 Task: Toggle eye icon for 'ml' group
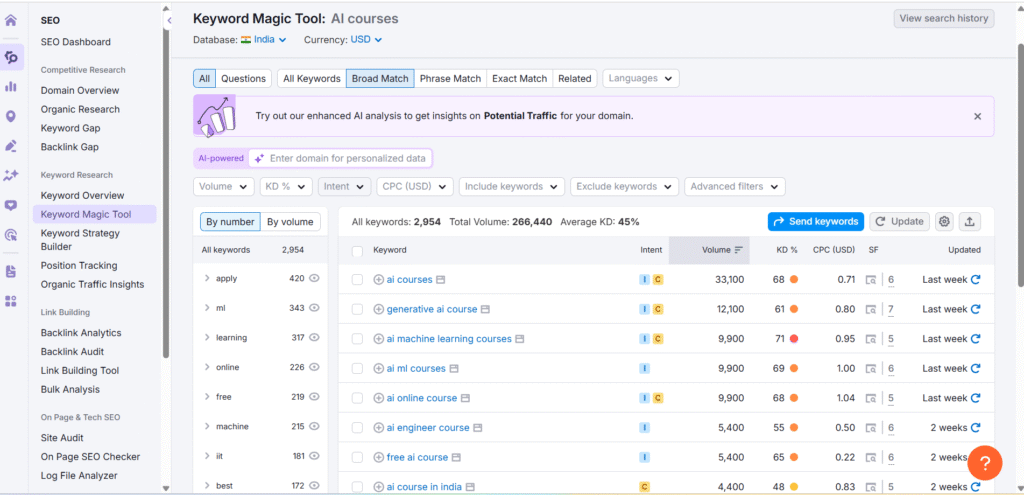pyautogui.click(x=314, y=308)
